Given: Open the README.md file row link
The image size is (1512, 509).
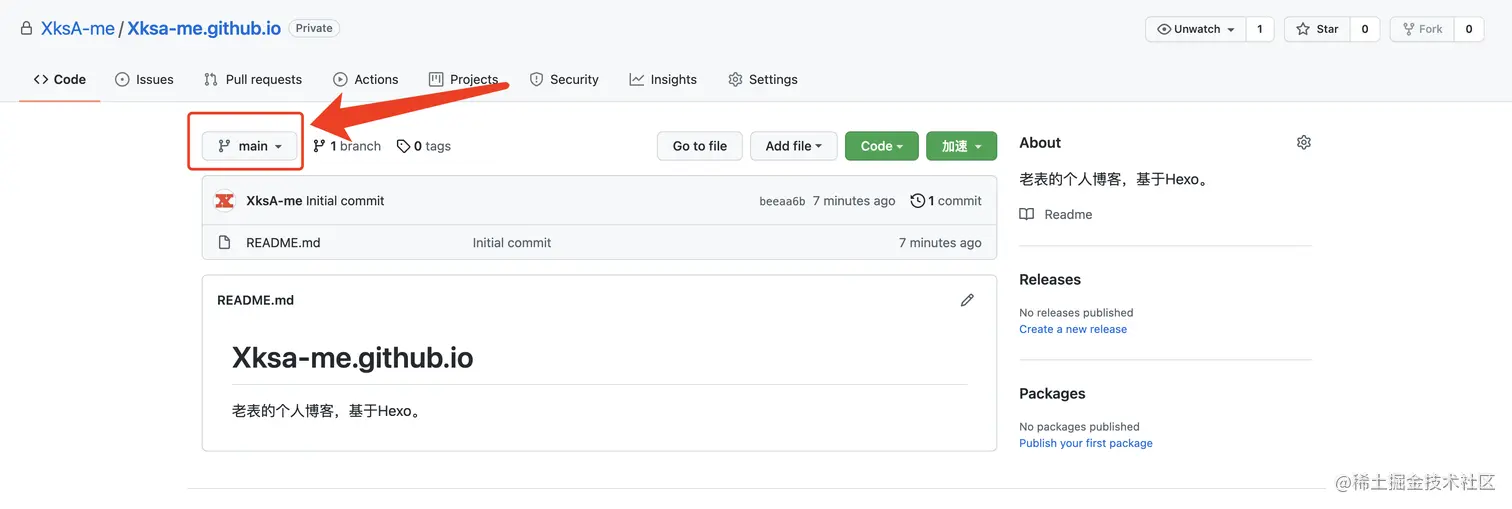Looking at the screenshot, I should [x=283, y=243].
